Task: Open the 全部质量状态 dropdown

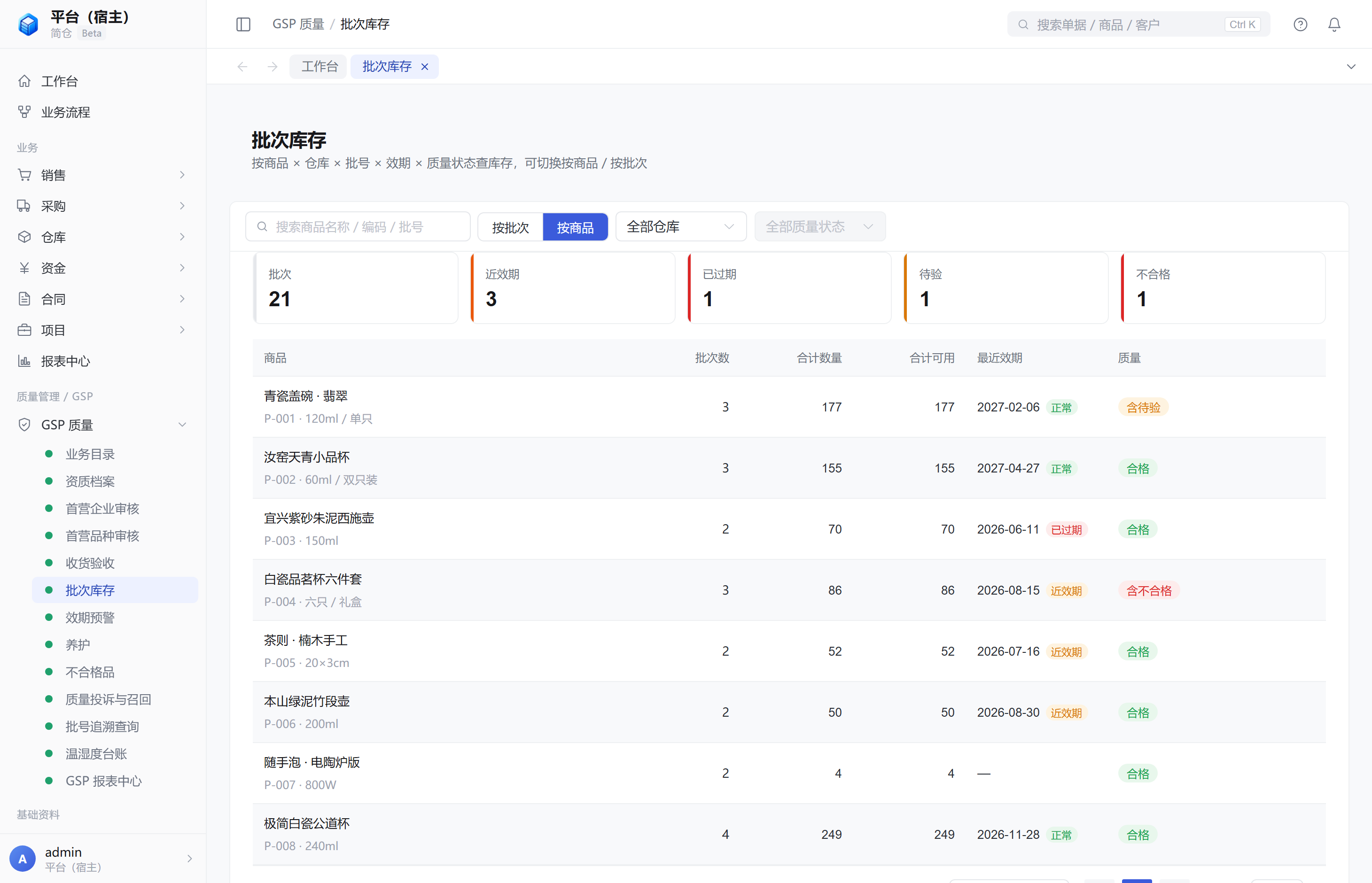Action: [x=819, y=226]
